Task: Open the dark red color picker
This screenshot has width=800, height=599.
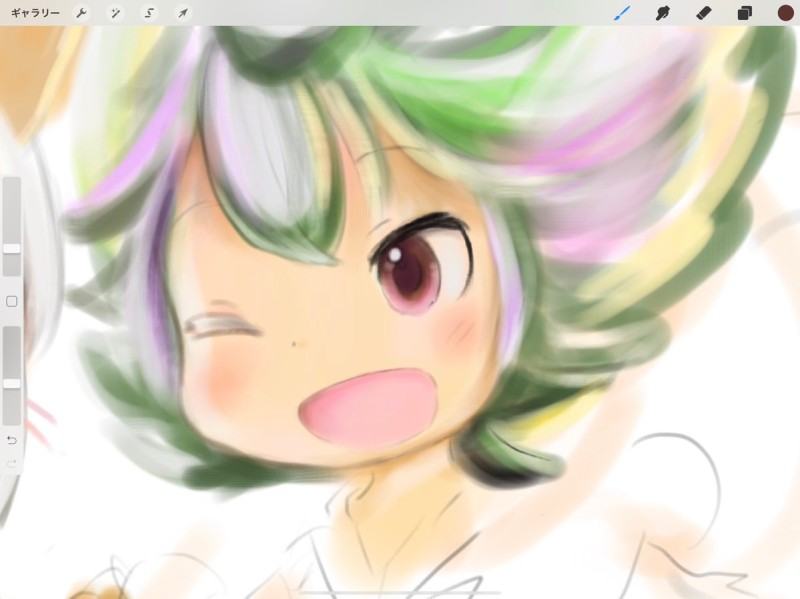Action: tap(785, 13)
